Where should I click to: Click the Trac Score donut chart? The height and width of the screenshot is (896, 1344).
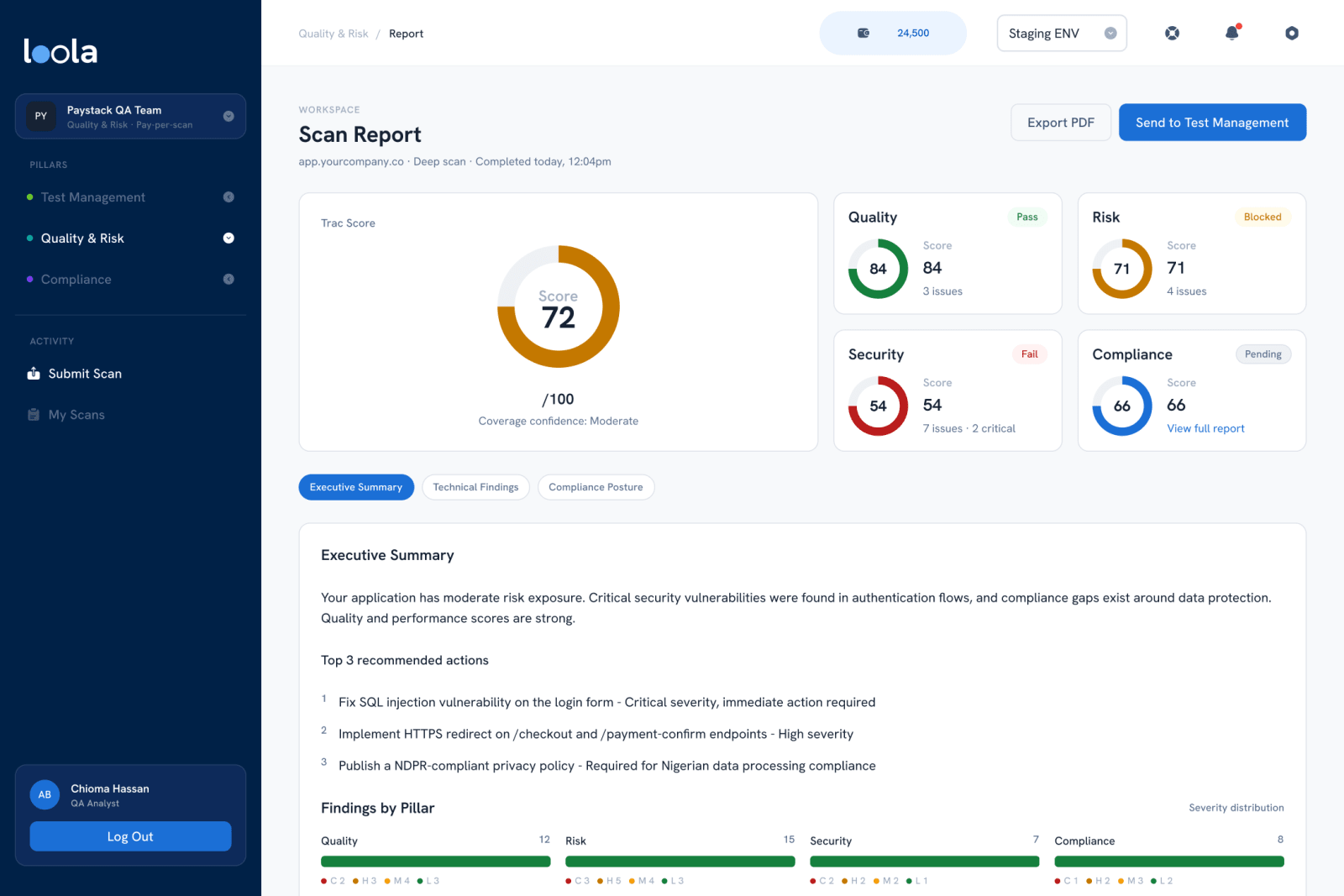tap(559, 307)
